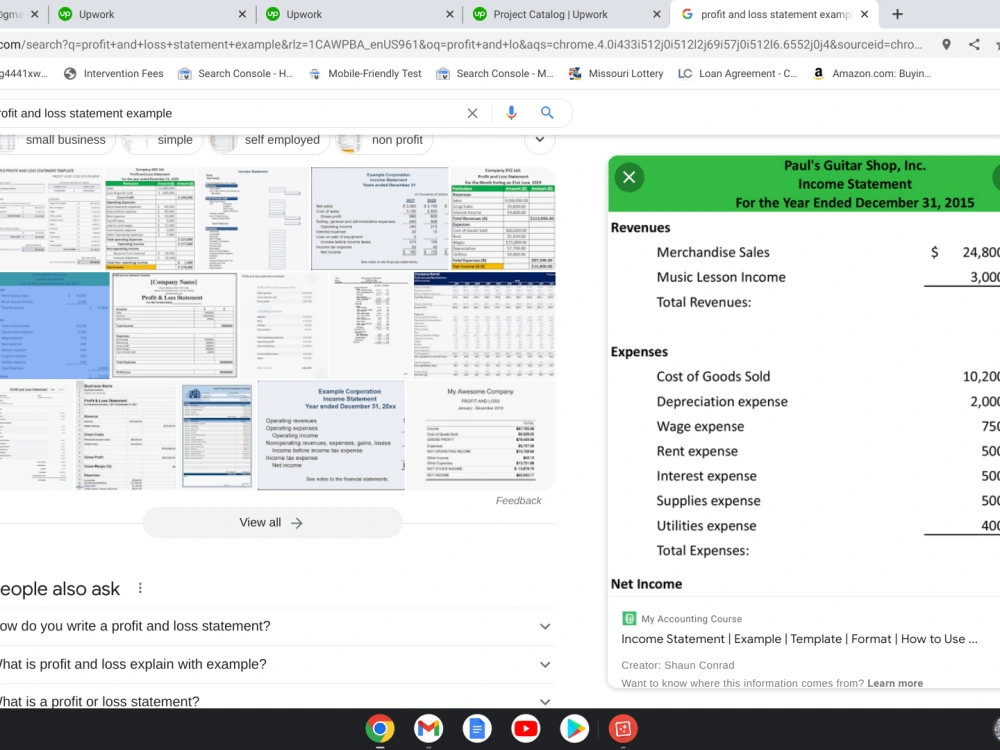Launch Gmail from the shelf
1000x750 pixels.
coord(429,728)
